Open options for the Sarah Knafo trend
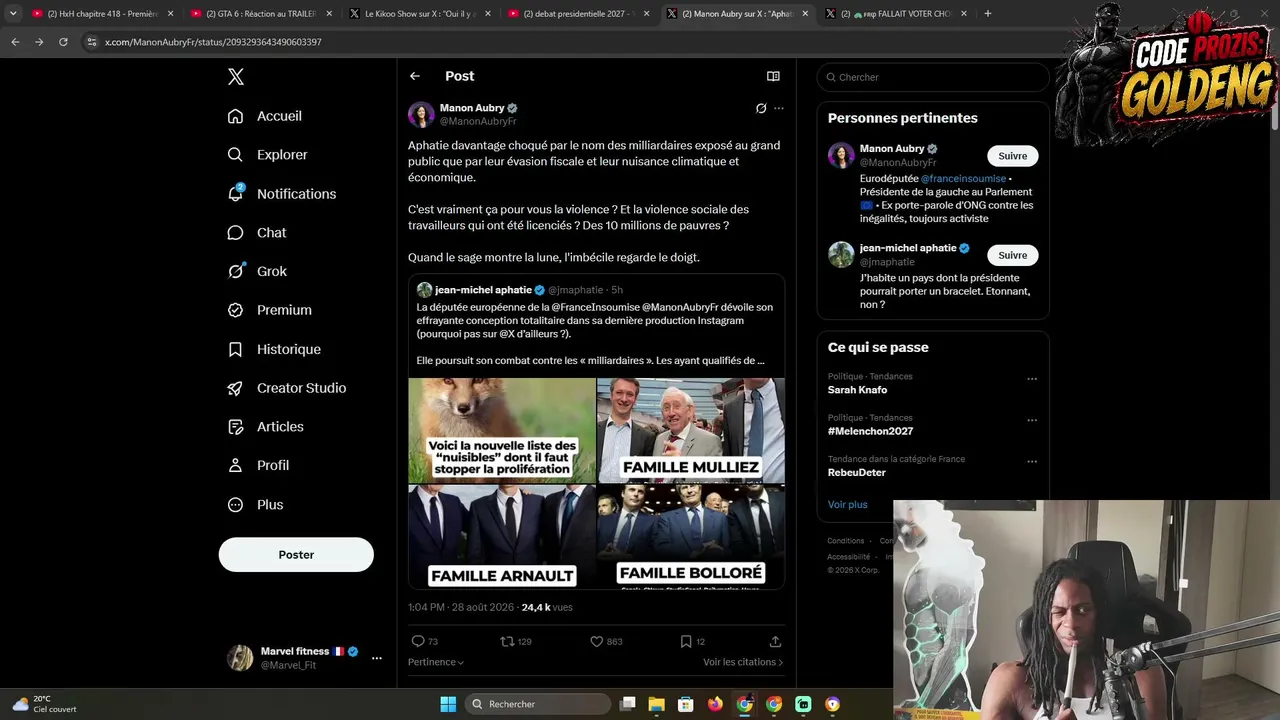Screen dimensions: 1280x720 [x=1032, y=379]
